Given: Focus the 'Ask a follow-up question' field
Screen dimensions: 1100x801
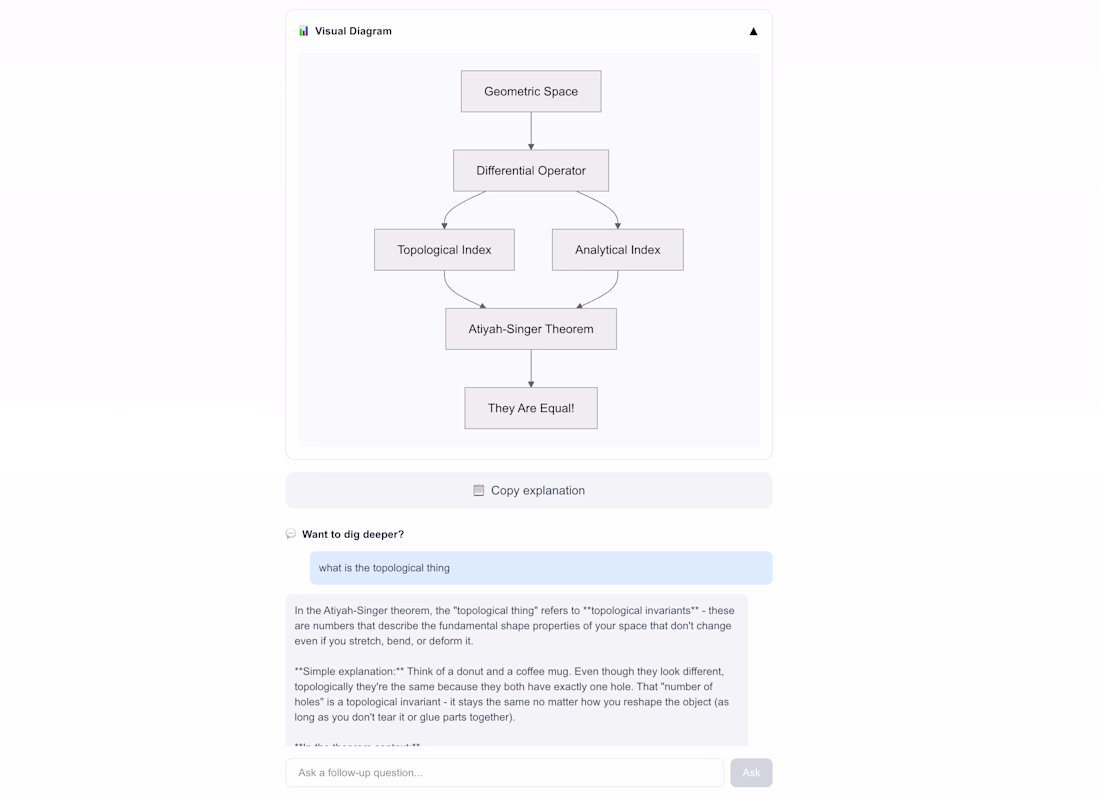Looking at the screenshot, I should [x=504, y=772].
